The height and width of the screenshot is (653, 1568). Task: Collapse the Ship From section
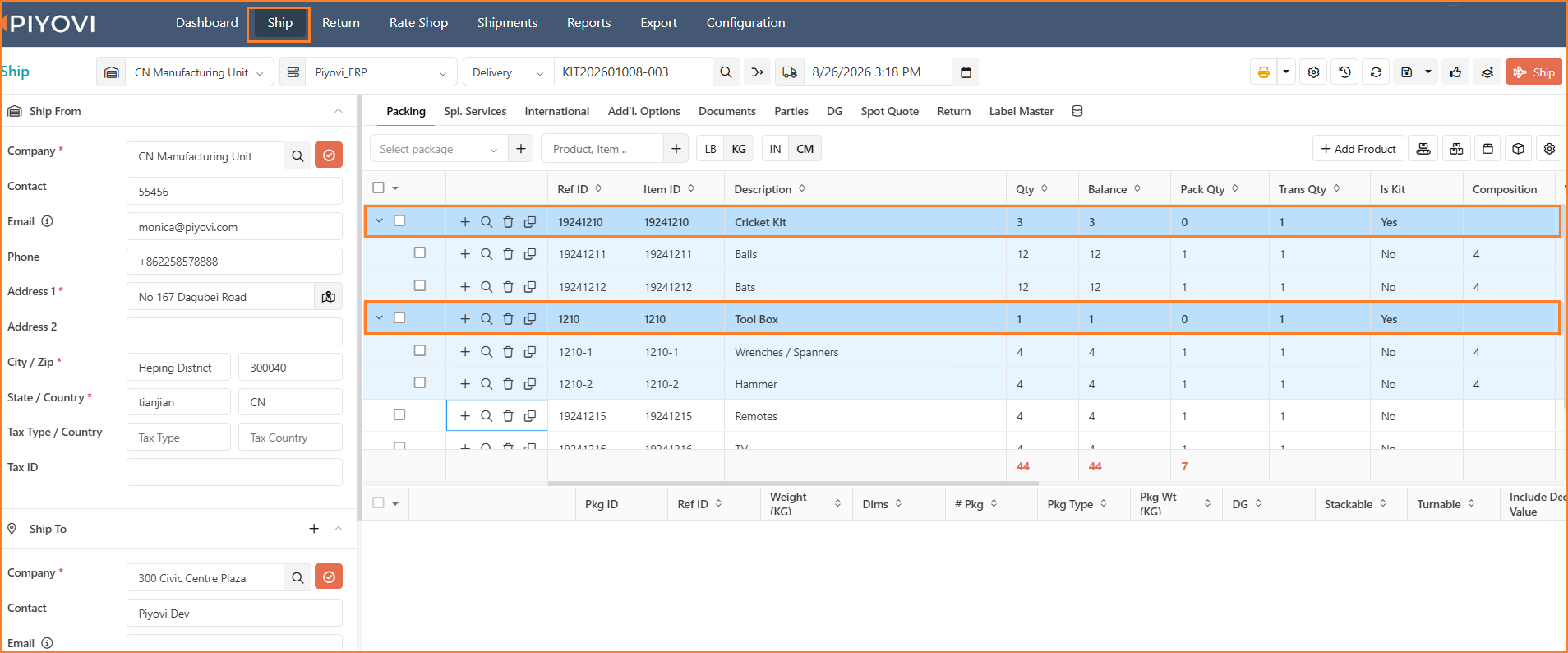(339, 111)
